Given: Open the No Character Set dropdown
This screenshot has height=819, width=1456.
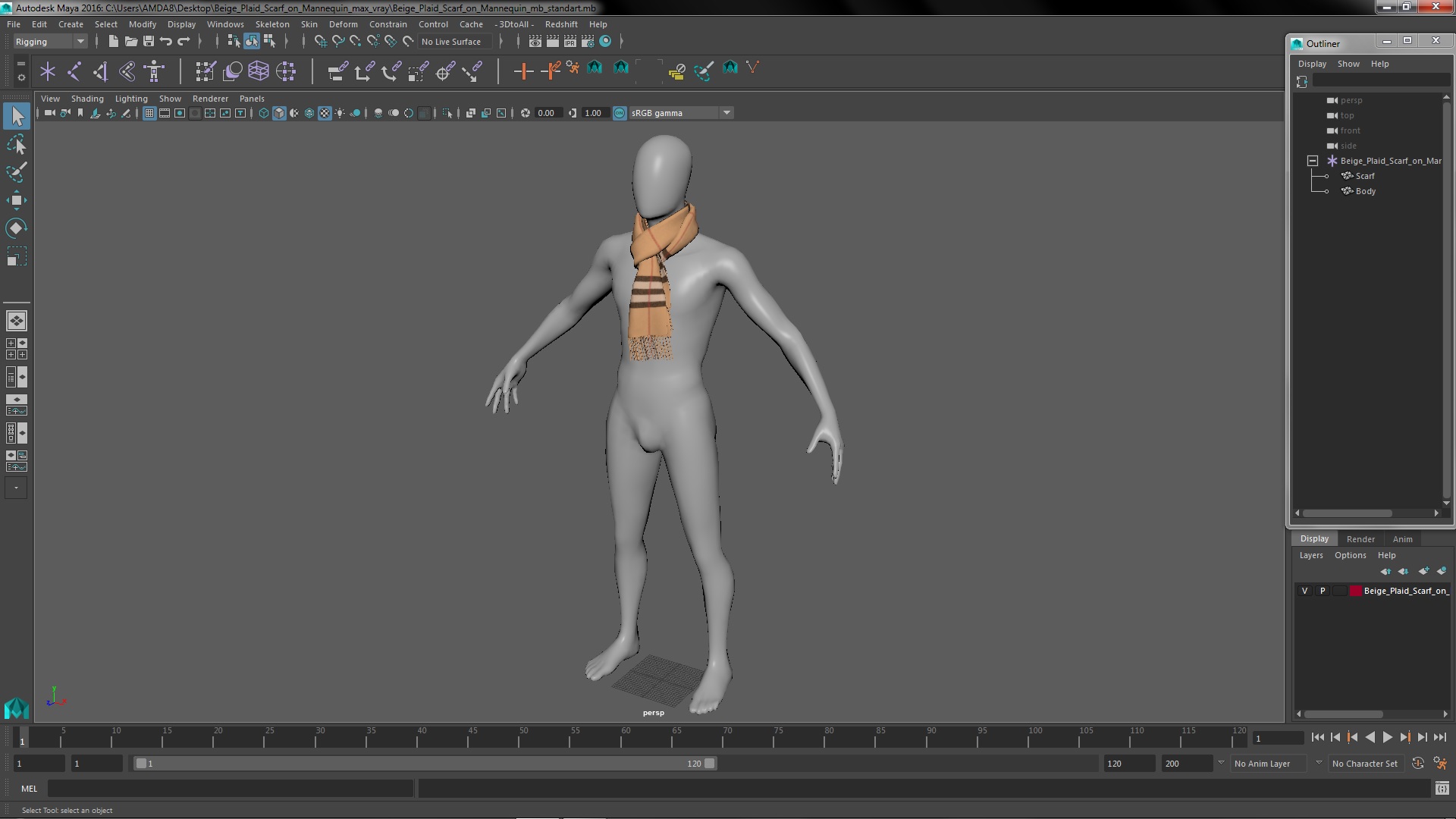Looking at the screenshot, I should pyautogui.click(x=1364, y=764).
